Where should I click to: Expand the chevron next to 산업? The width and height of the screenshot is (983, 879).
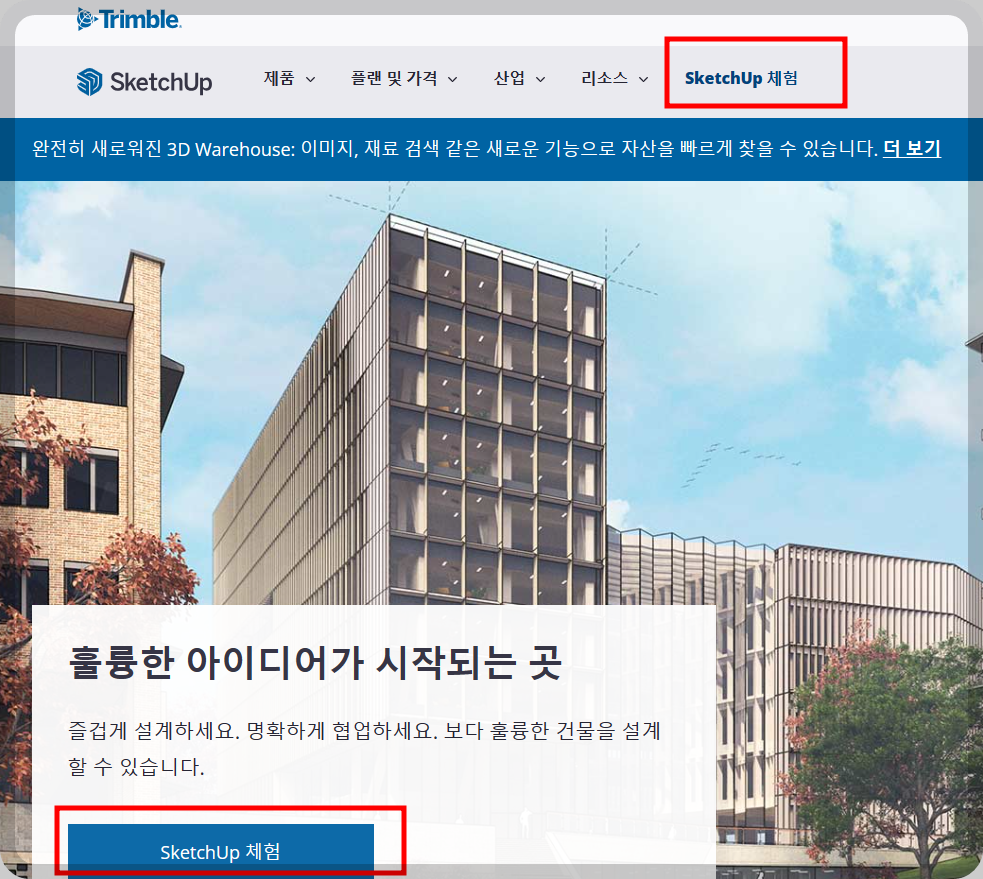(x=540, y=80)
